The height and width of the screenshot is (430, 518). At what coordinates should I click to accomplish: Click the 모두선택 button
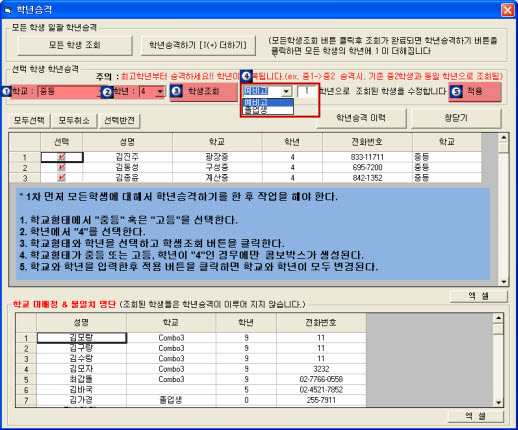29,120
